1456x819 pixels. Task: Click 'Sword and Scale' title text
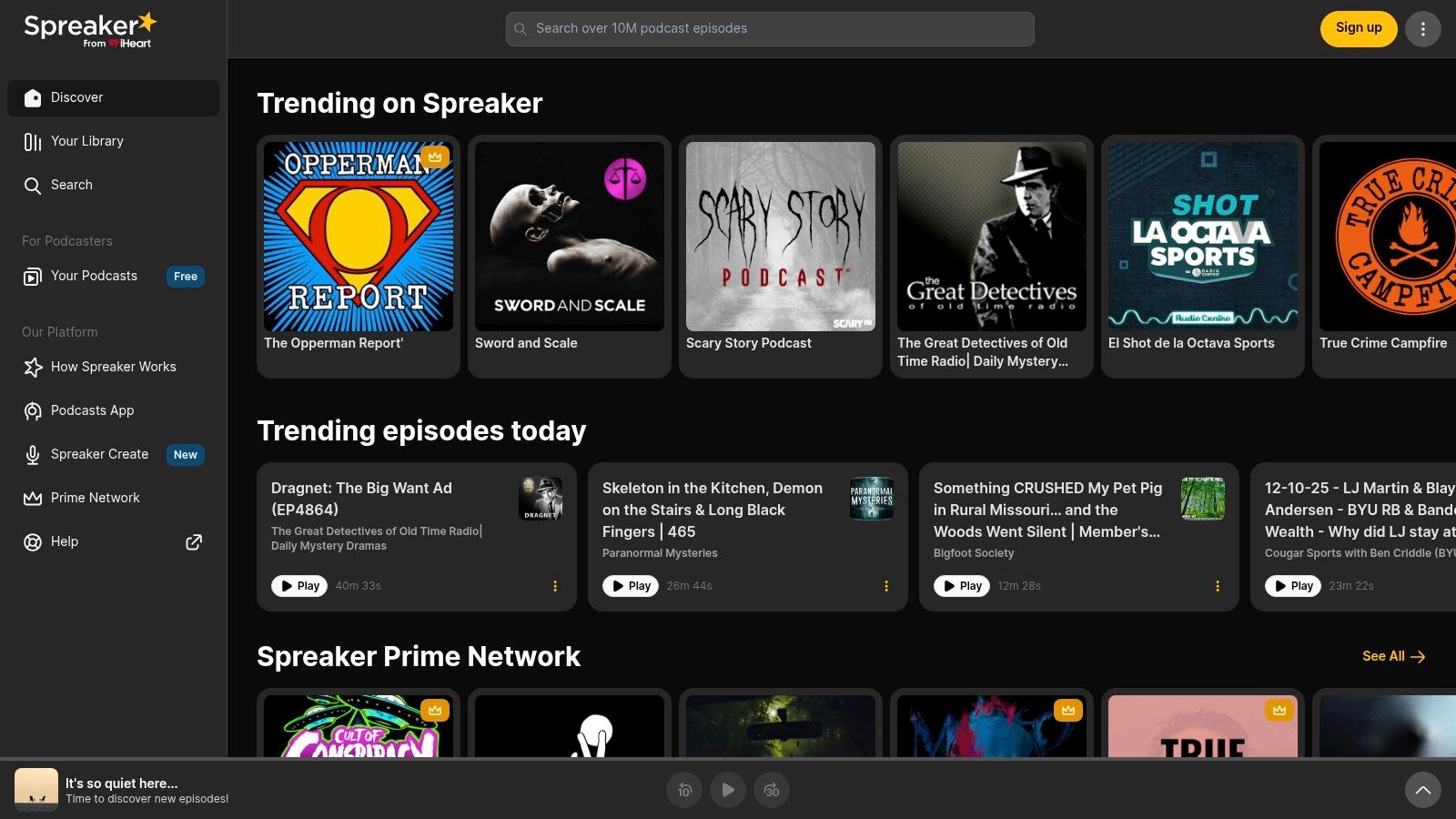tap(526, 343)
